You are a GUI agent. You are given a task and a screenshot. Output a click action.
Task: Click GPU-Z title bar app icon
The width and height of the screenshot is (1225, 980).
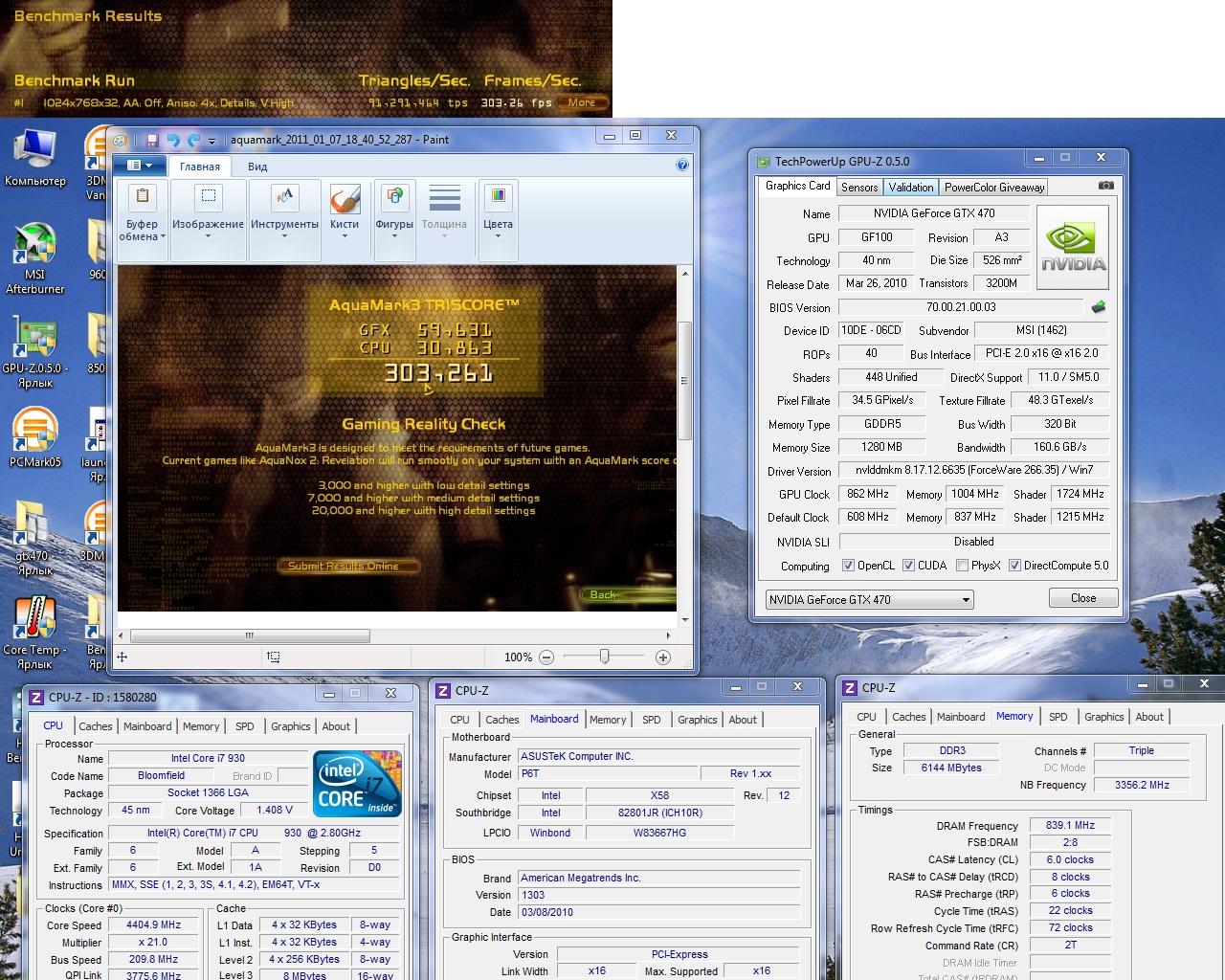coord(763,162)
